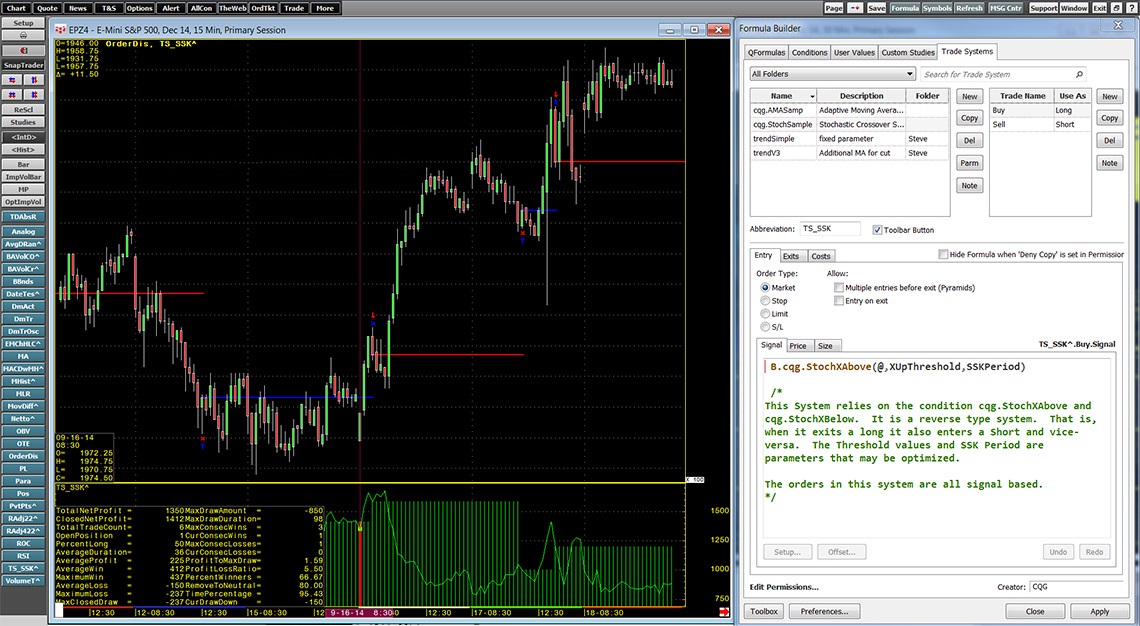This screenshot has width=1140, height=626.
Task: Click the RSI study icon
Action: pos(22,556)
